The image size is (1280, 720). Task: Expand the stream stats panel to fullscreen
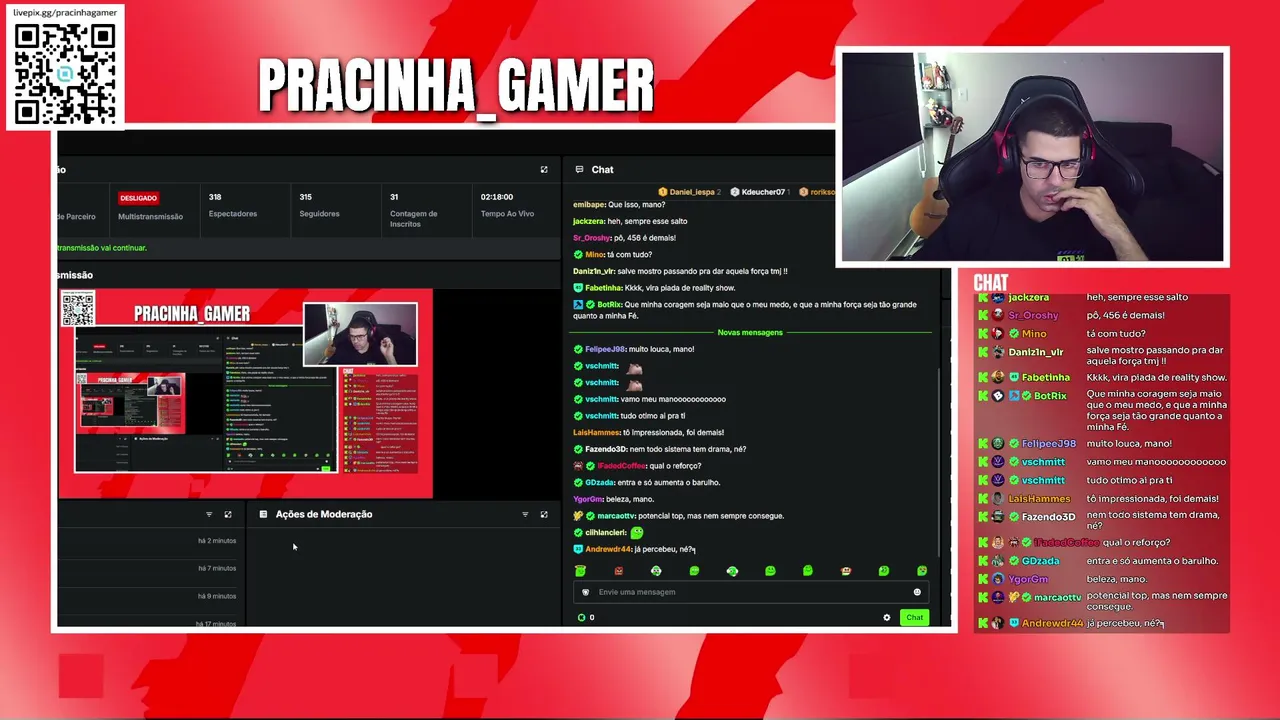(x=544, y=170)
